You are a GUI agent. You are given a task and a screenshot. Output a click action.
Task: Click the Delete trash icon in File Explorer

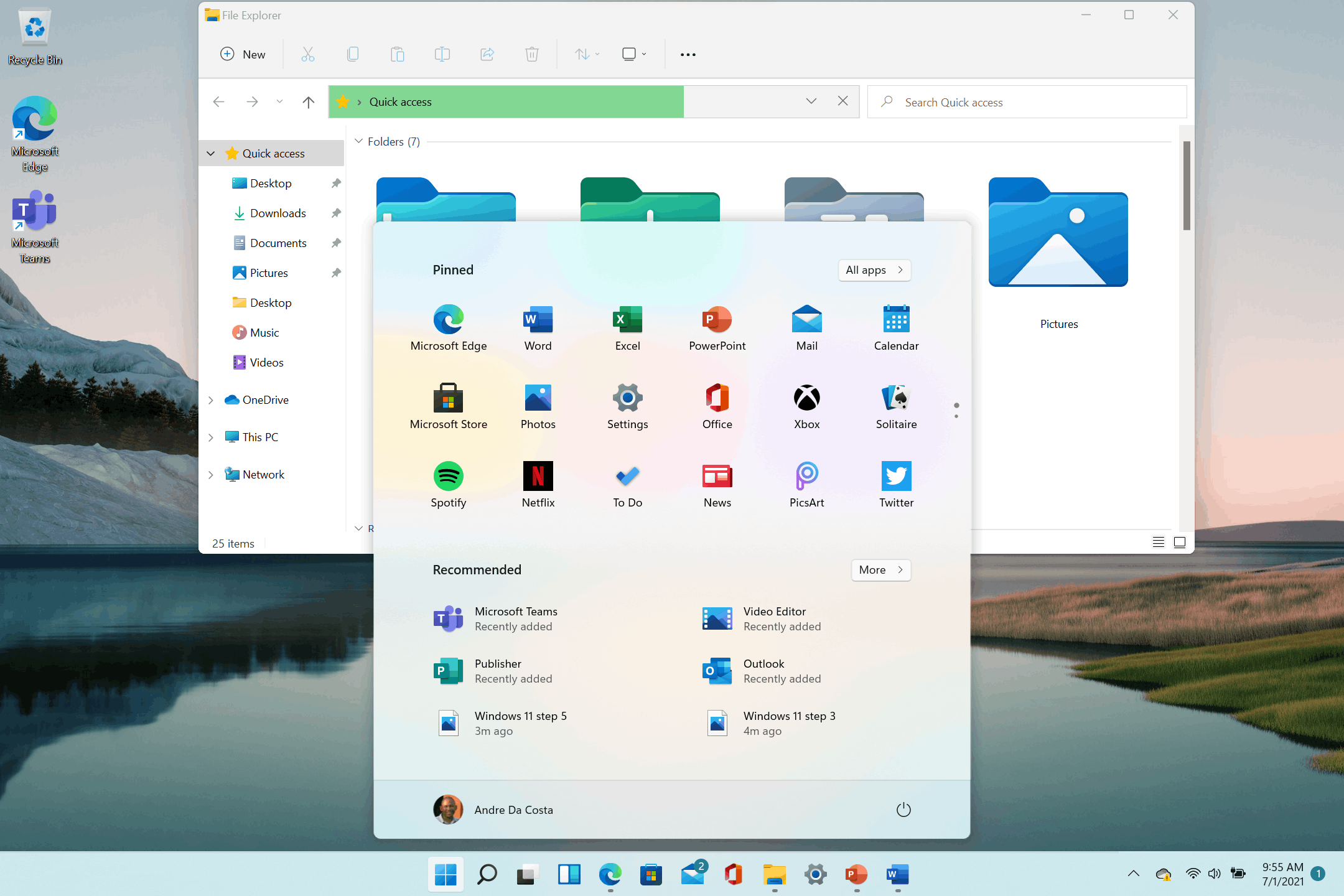point(532,54)
